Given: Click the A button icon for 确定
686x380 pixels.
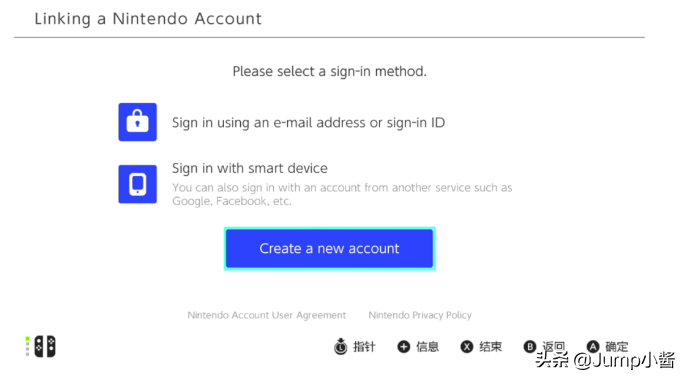Looking at the screenshot, I should tap(592, 347).
